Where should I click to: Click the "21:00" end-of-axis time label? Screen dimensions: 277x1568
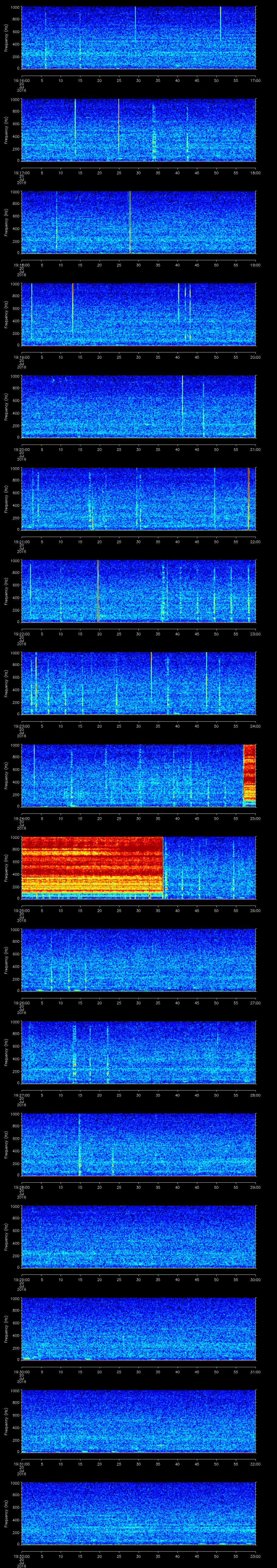point(255,449)
